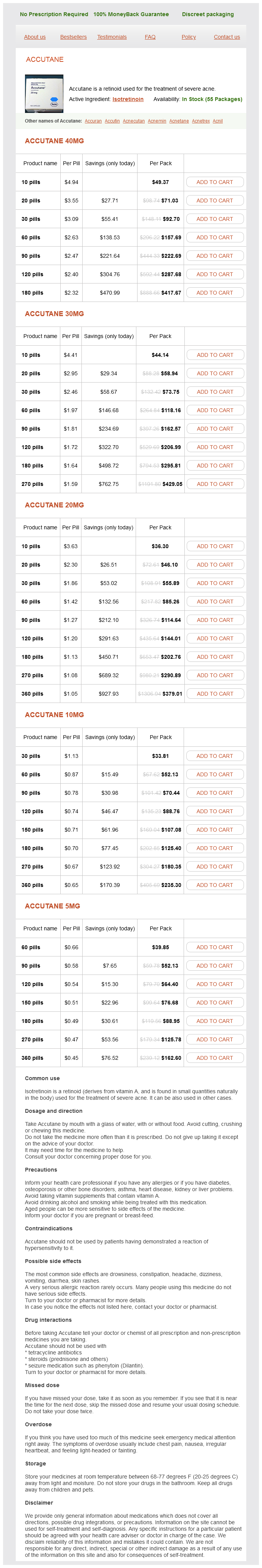Add Accutane 30mg 270 pills to cart
The width and height of the screenshot is (262, 1568).
coord(214,484)
